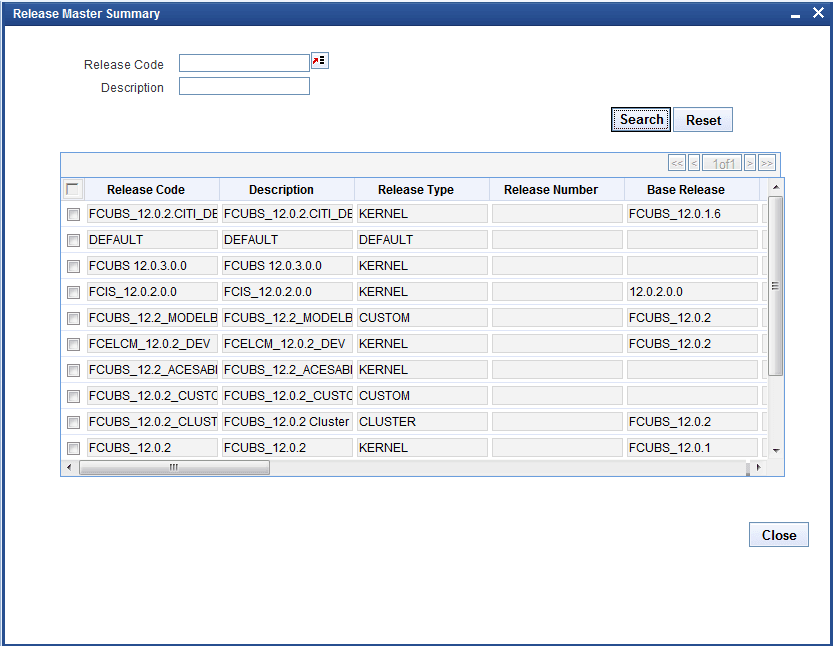The image size is (833, 646).
Task: Select the FCUBS_12.0.2.CITI_DE release code cell
Action: click(152, 214)
